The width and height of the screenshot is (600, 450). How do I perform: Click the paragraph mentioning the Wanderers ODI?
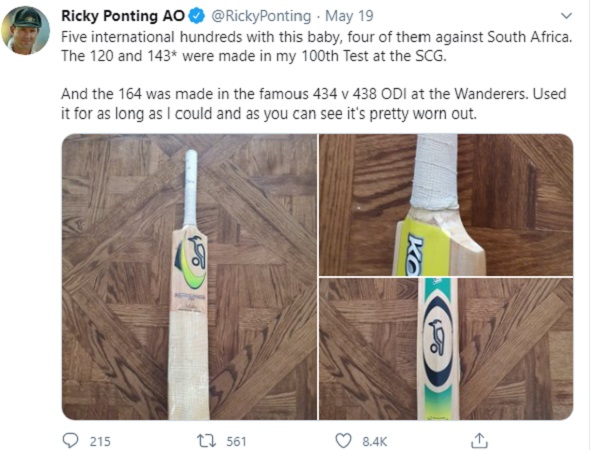312,104
